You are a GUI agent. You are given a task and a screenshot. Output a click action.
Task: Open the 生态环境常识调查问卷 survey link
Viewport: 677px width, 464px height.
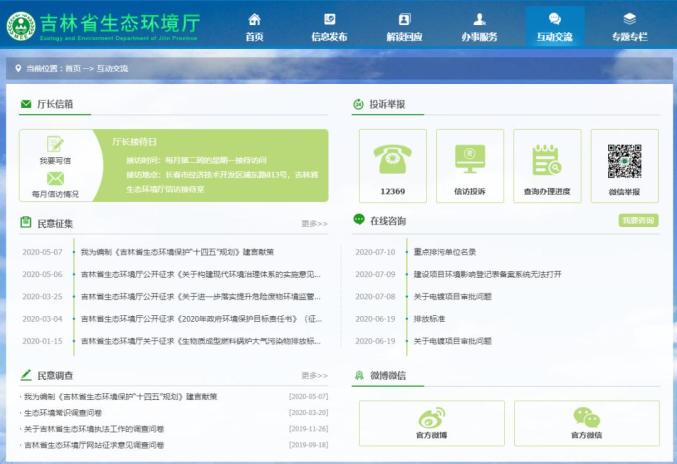[x=63, y=412]
